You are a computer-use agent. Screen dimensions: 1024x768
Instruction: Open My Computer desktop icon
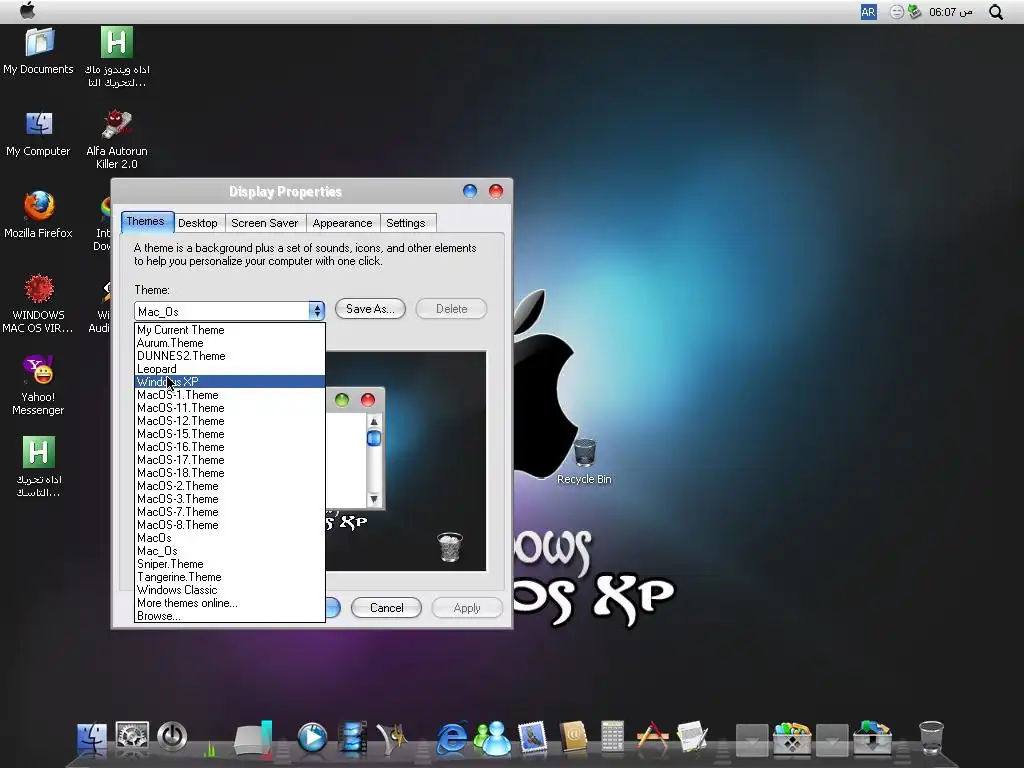pyautogui.click(x=39, y=134)
